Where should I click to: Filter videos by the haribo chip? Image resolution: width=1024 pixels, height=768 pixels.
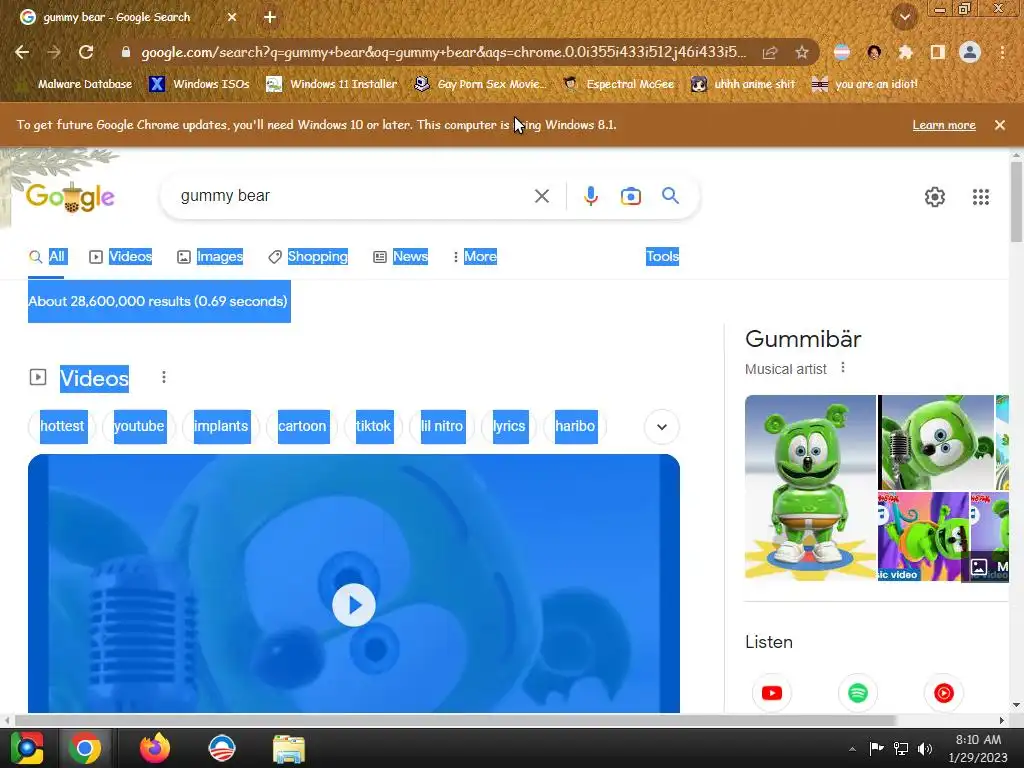tap(575, 426)
